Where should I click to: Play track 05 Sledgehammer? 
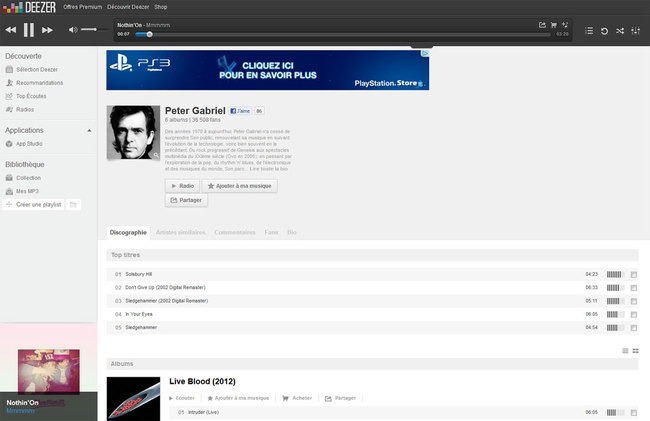[x=141, y=327]
